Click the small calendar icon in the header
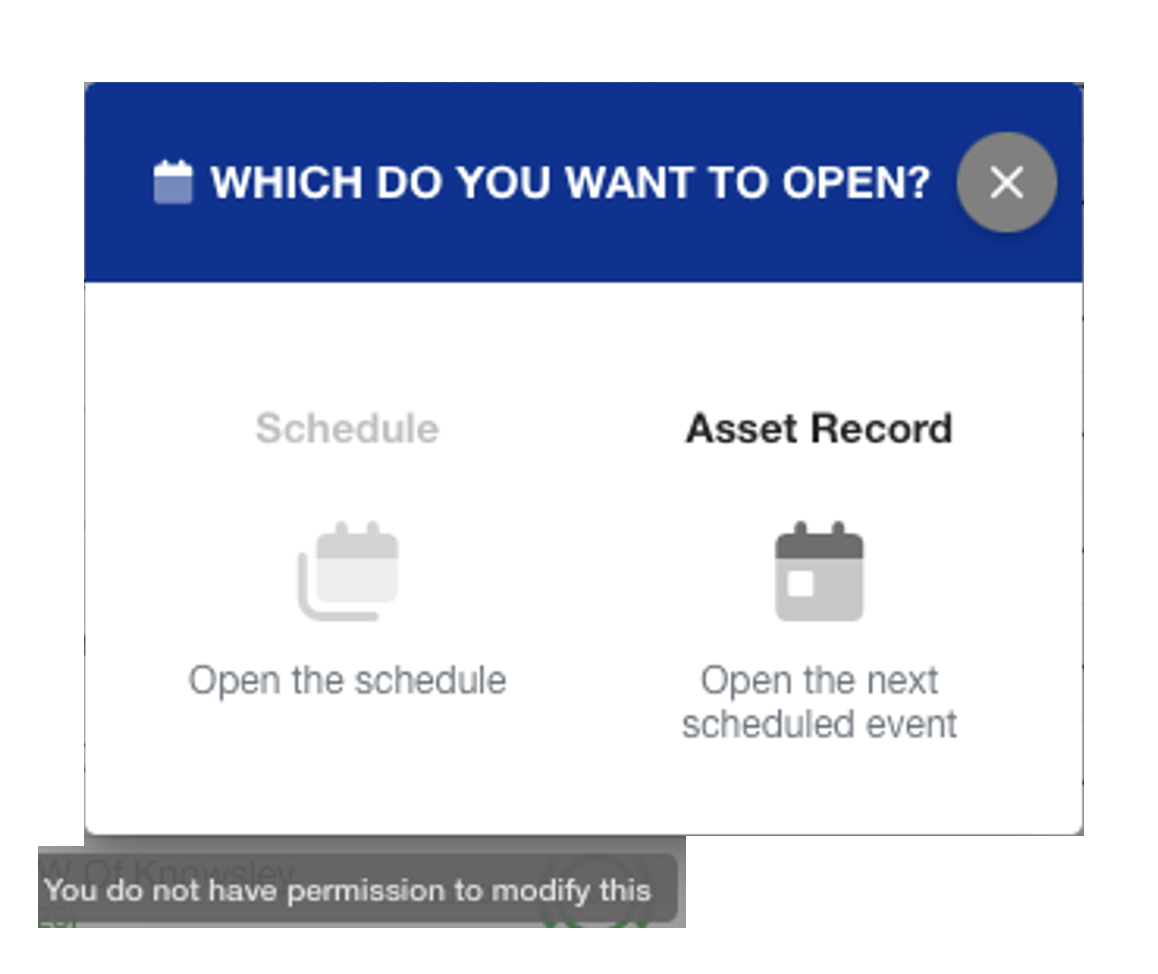The width and height of the screenshot is (1158, 974). (x=172, y=183)
